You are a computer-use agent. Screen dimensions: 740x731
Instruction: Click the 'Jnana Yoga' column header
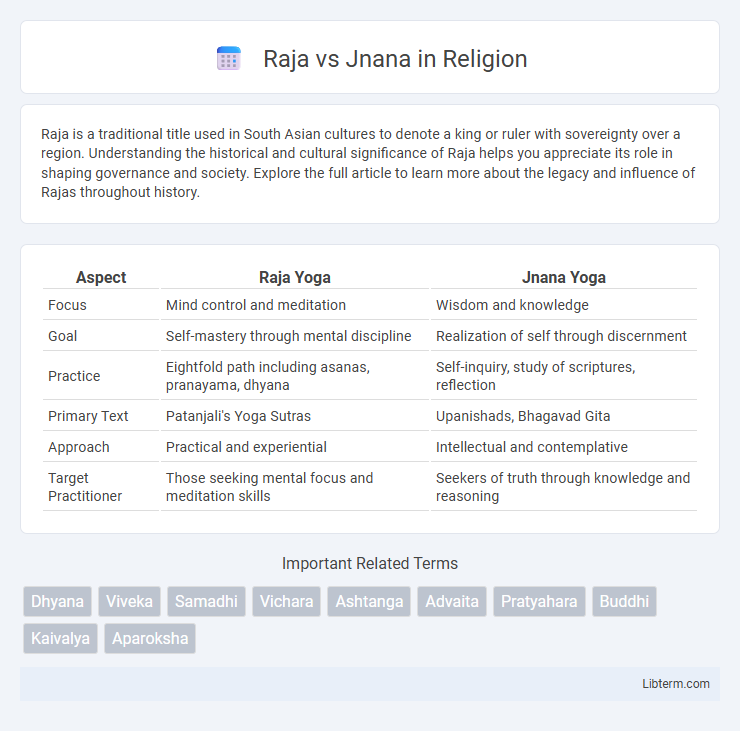click(564, 277)
